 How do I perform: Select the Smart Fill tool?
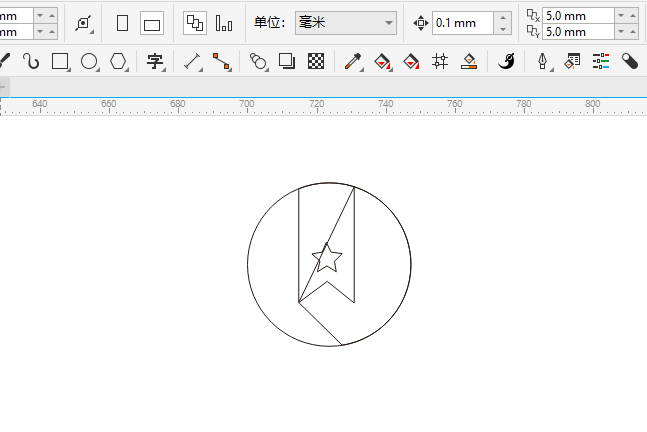411,61
